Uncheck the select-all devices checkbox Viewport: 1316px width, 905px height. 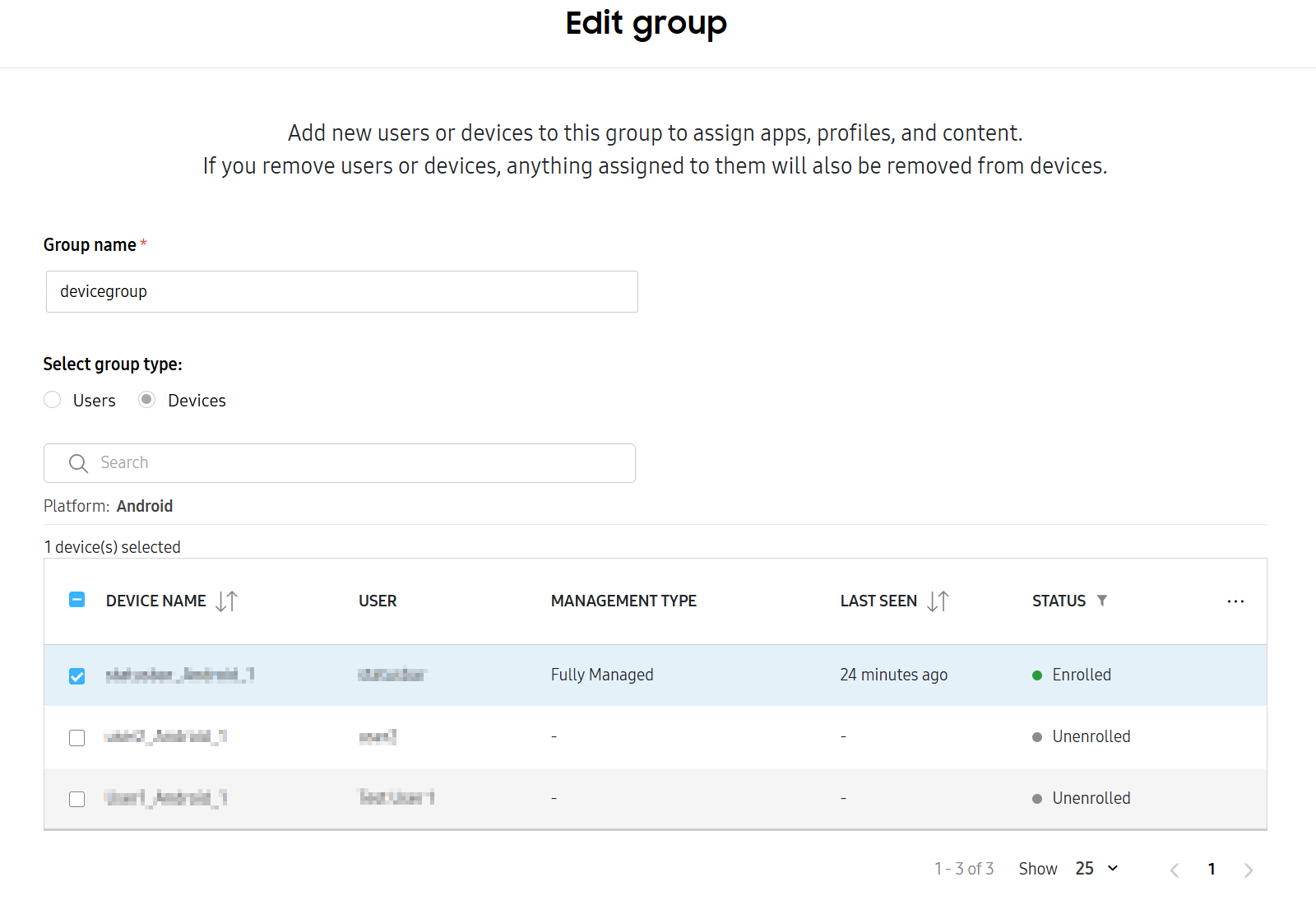76,601
